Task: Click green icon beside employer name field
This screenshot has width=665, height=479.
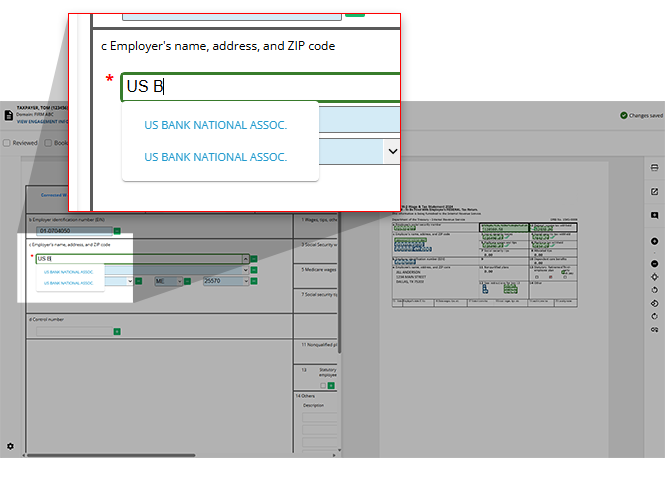Action: pyautogui.click(x=254, y=259)
